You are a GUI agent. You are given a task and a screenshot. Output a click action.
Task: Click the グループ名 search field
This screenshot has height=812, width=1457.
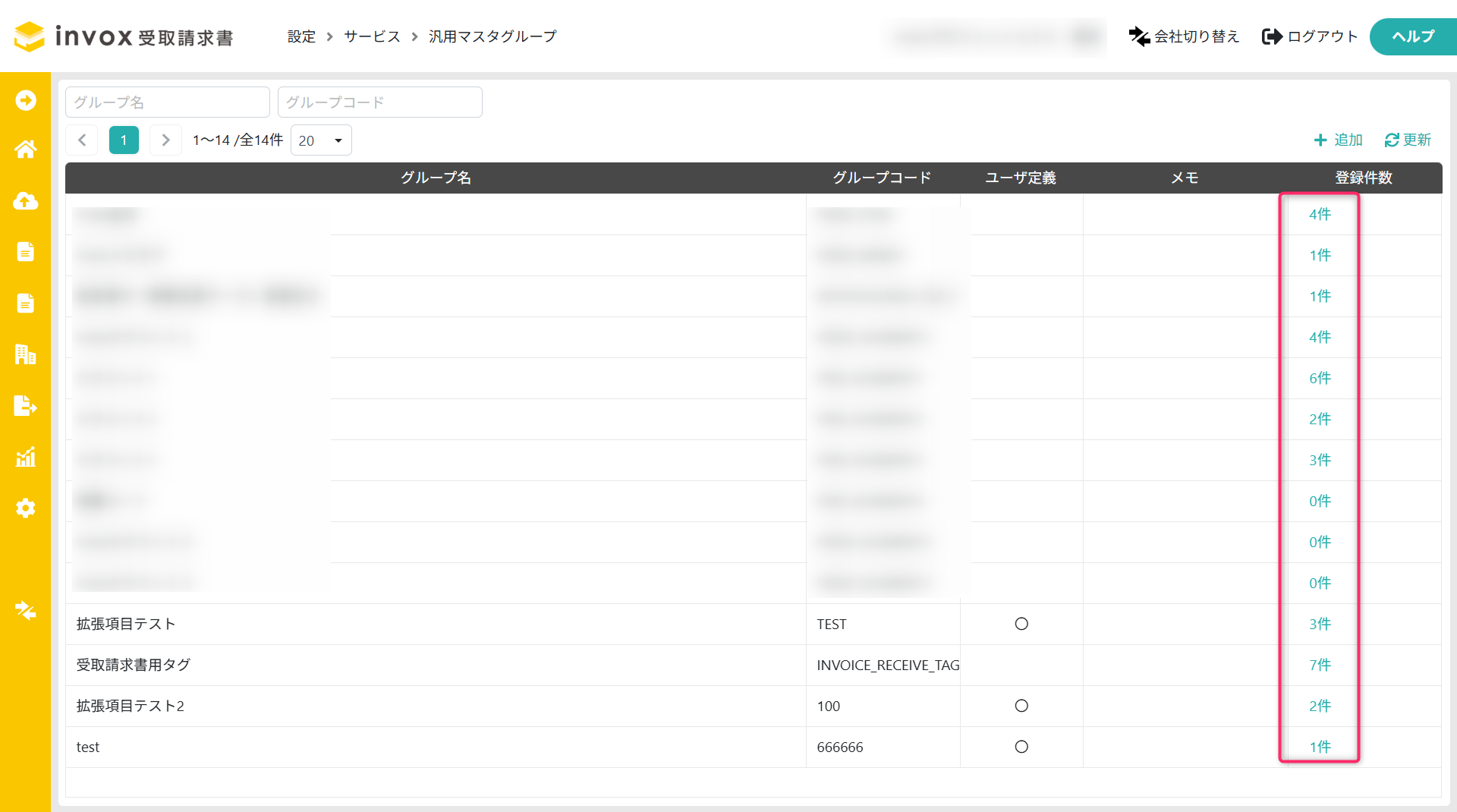pos(168,102)
